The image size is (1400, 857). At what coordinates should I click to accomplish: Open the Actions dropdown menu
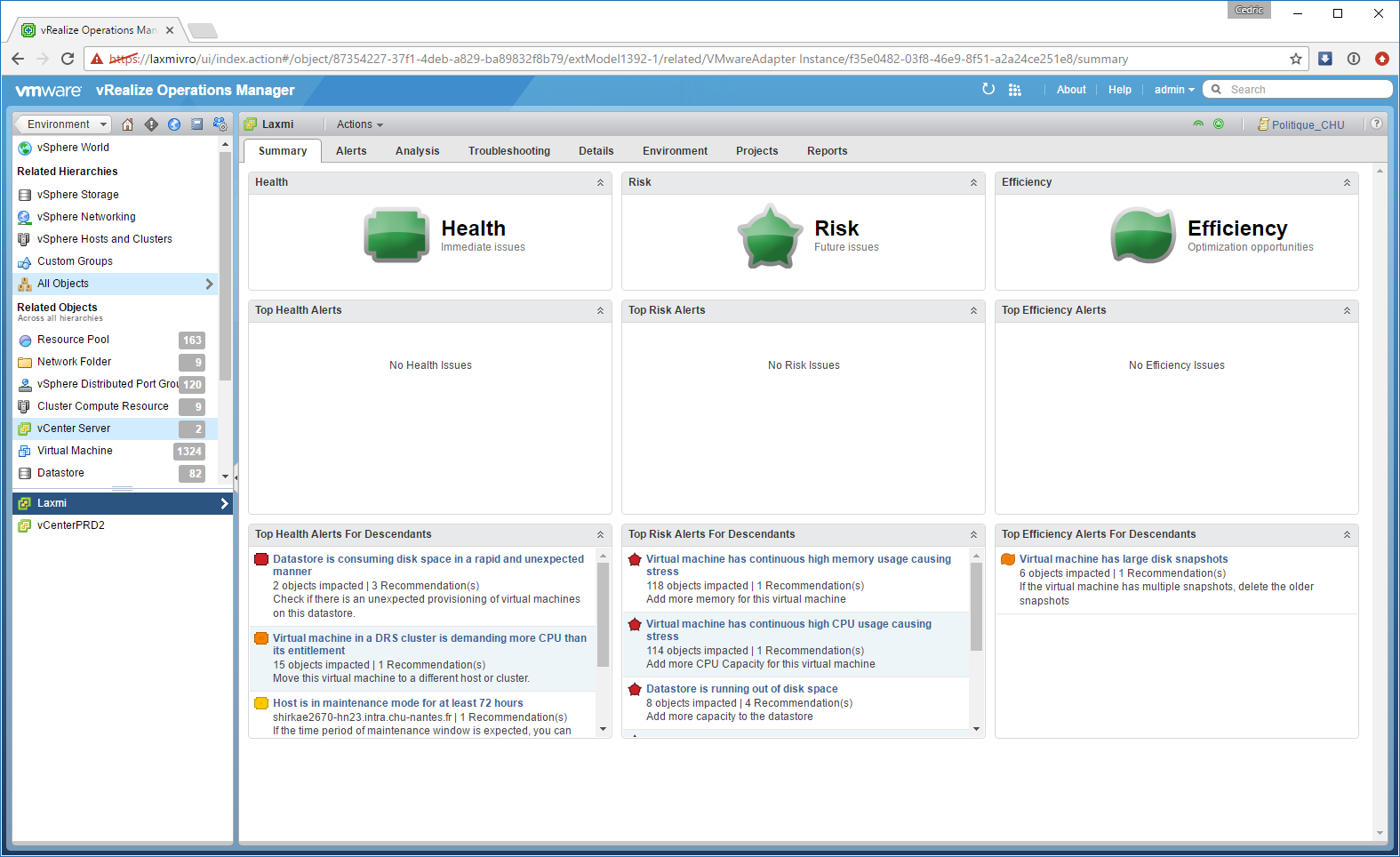359,124
